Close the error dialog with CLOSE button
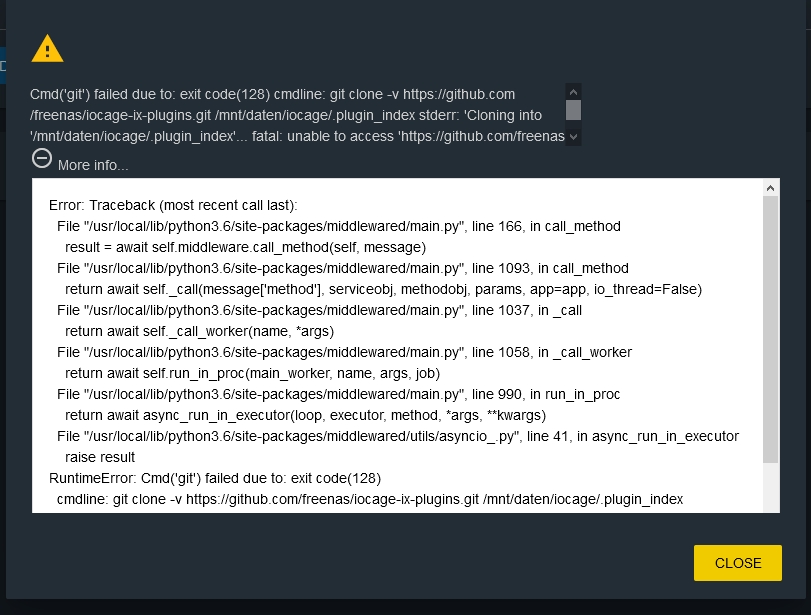 coord(738,563)
